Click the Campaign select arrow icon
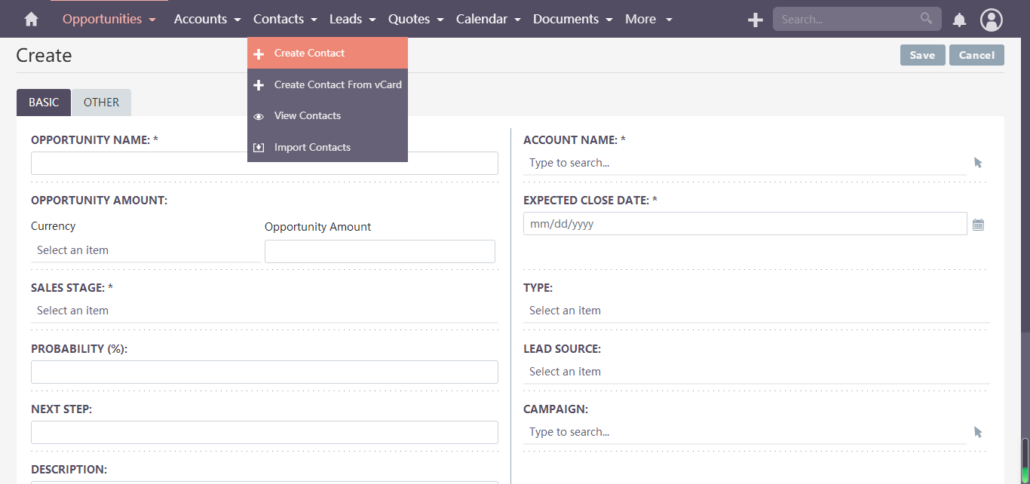This screenshot has width=1030, height=484. 978,432
